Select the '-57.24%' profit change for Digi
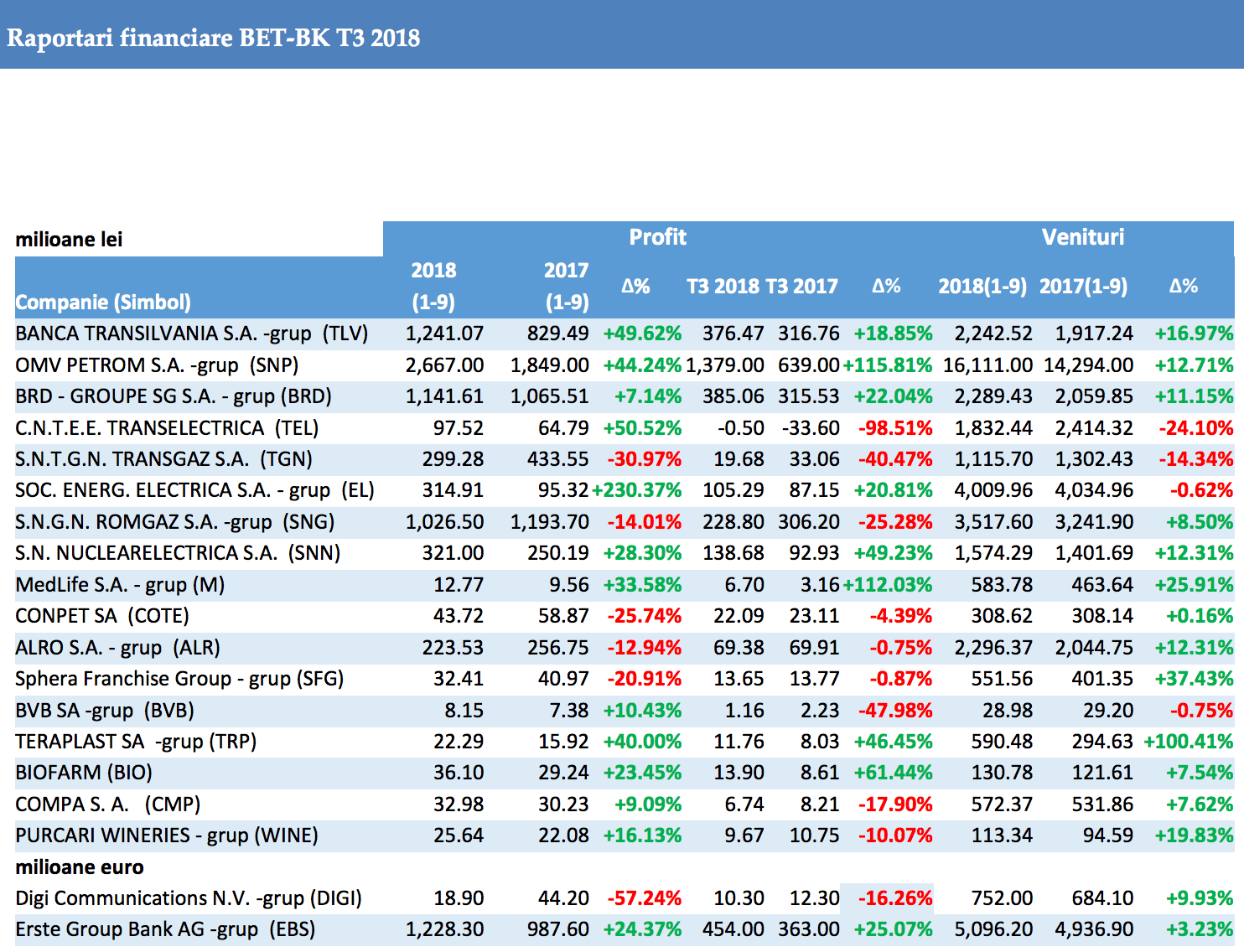 pos(645,898)
